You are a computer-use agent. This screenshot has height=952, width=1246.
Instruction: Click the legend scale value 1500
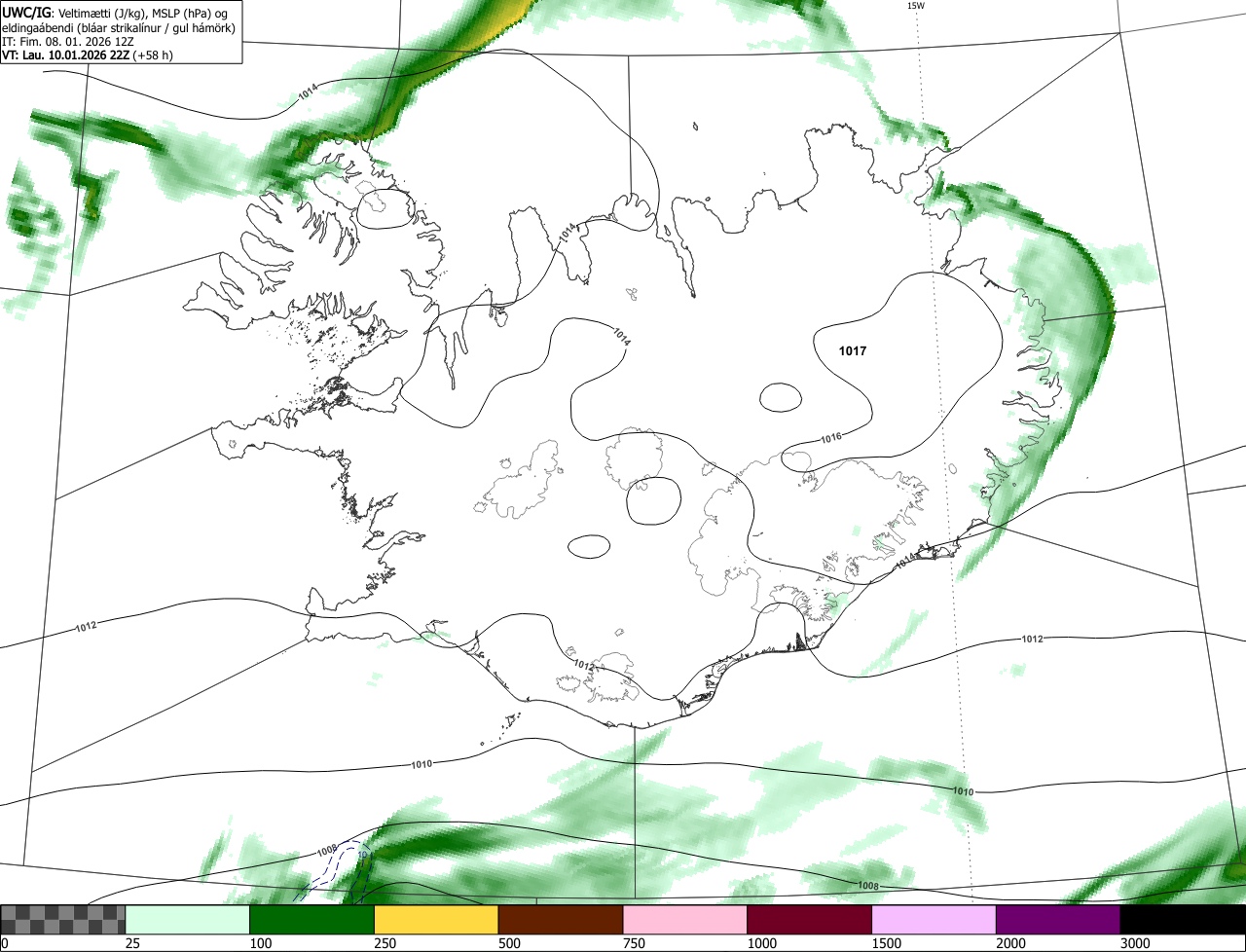[887, 943]
